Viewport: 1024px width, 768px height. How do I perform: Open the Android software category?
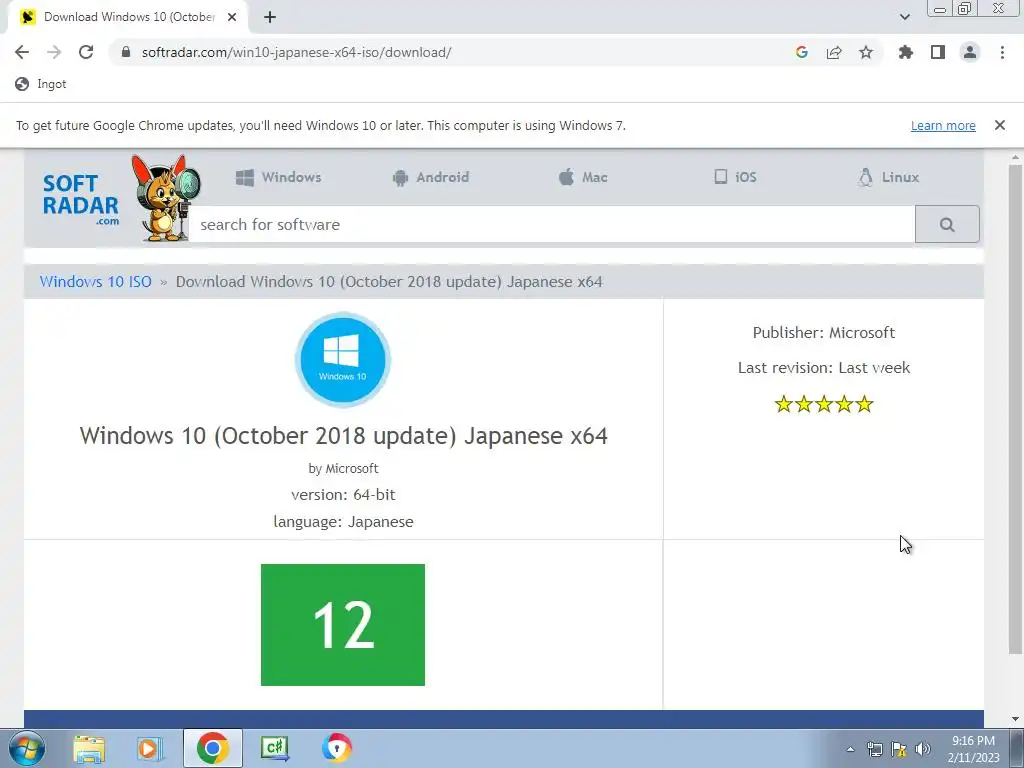point(430,177)
